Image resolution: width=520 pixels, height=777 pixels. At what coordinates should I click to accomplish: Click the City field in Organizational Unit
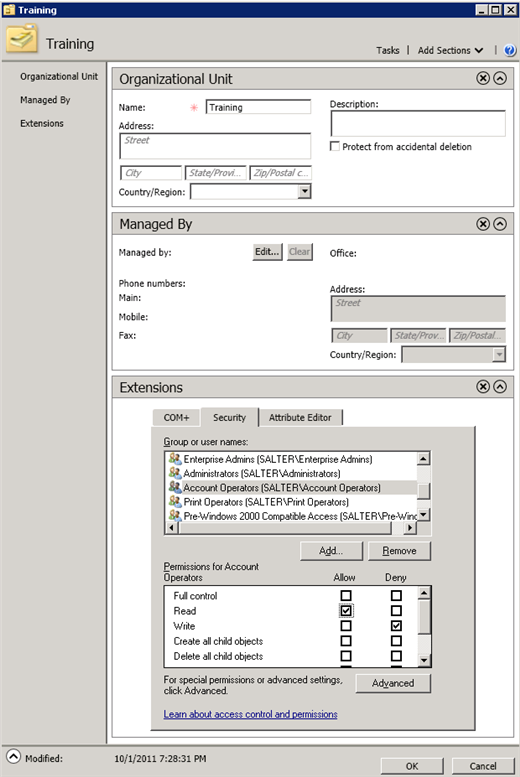151,172
